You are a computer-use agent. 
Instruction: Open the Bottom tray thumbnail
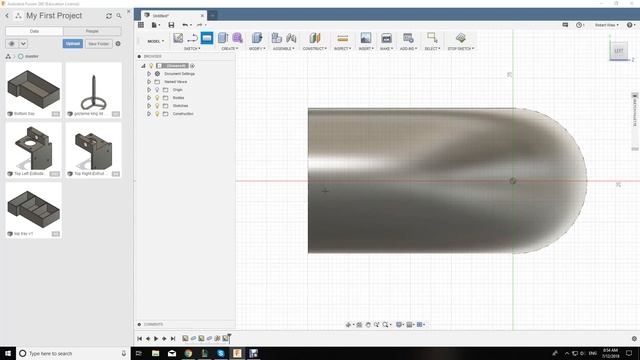pos(34,90)
